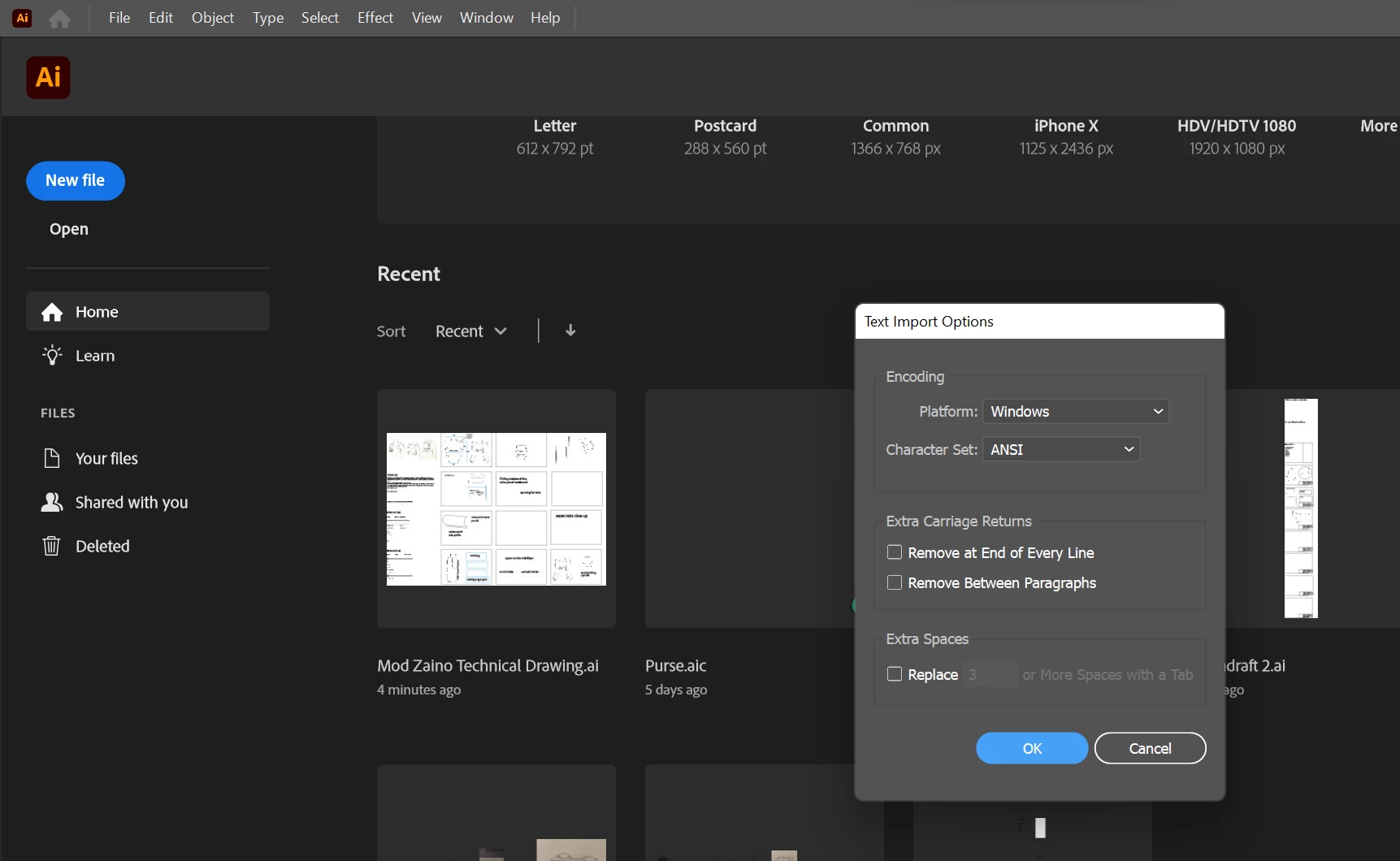Click the Open button in sidebar
The width and height of the screenshot is (1400, 861).
click(x=69, y=229)
